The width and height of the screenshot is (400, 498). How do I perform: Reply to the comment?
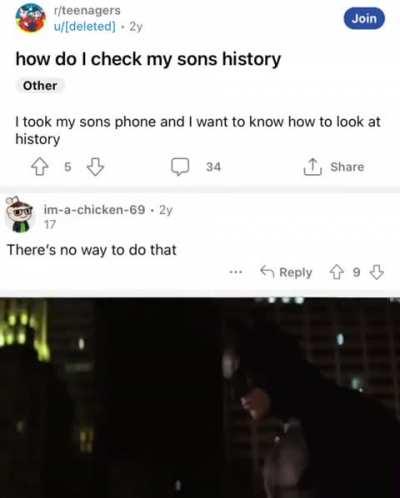286,272
